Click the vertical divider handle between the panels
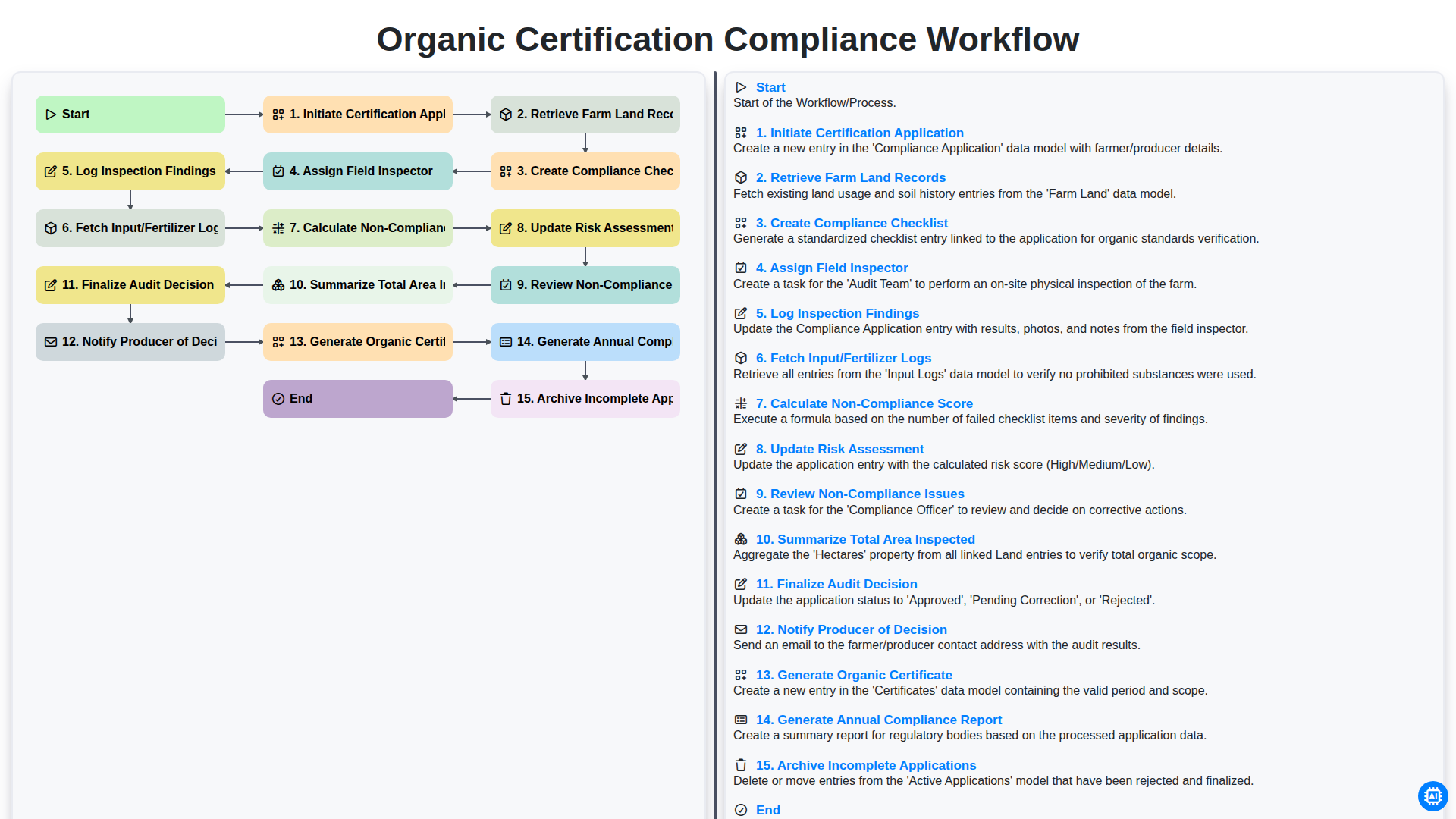 715,445
